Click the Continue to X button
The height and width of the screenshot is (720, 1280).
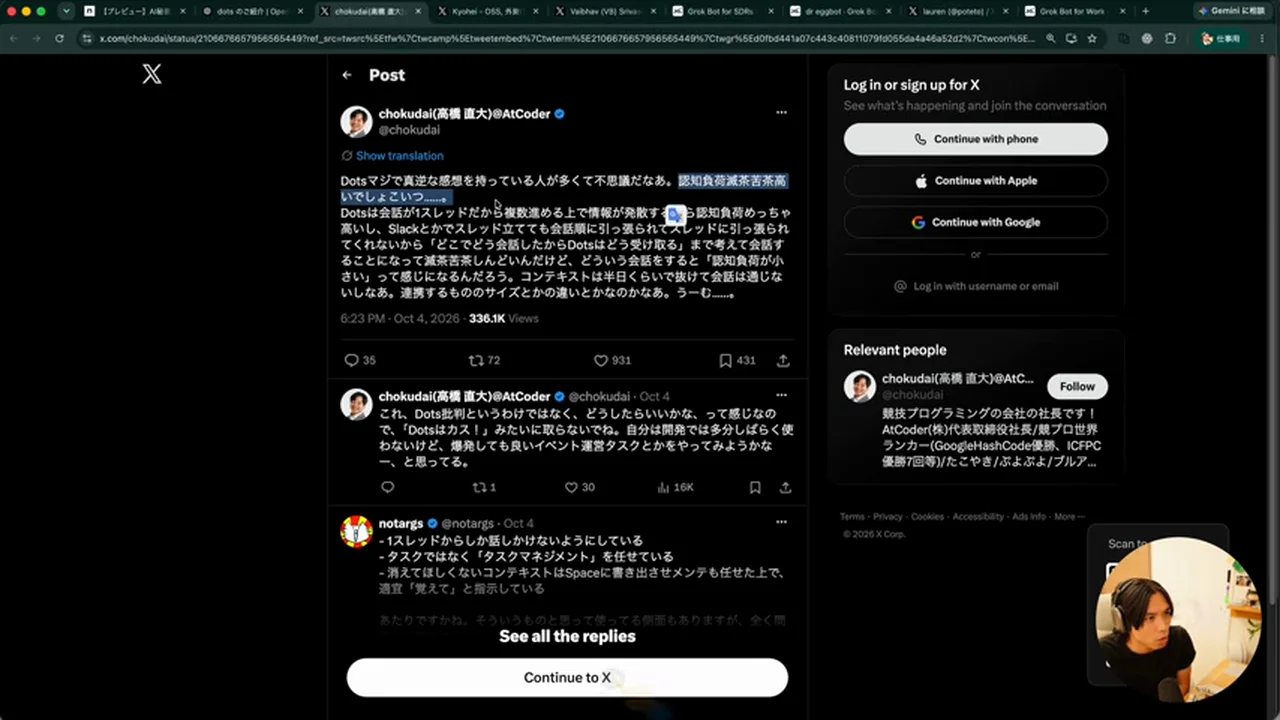[567, 677]
